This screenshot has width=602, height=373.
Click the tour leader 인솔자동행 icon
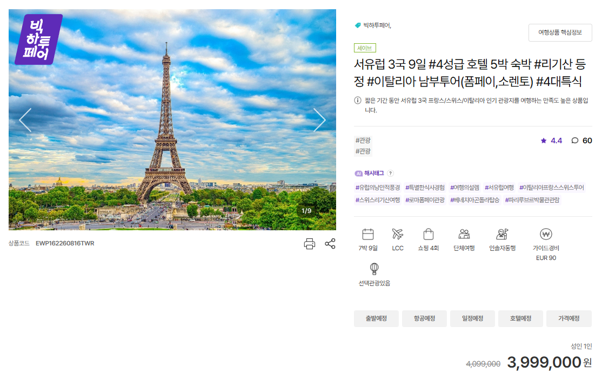click(502, 234)
